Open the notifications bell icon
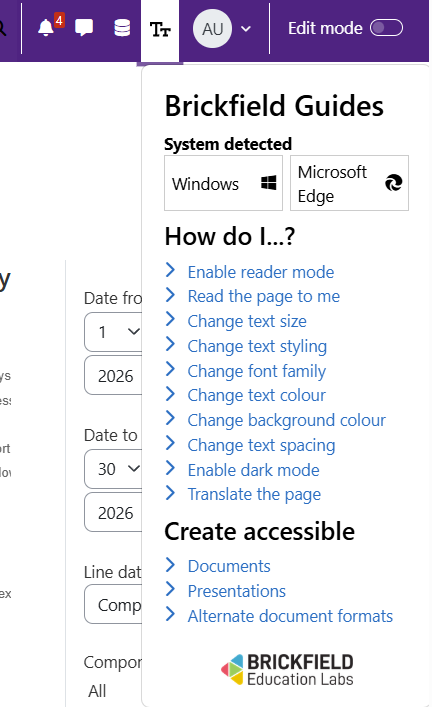 (46, 28)
